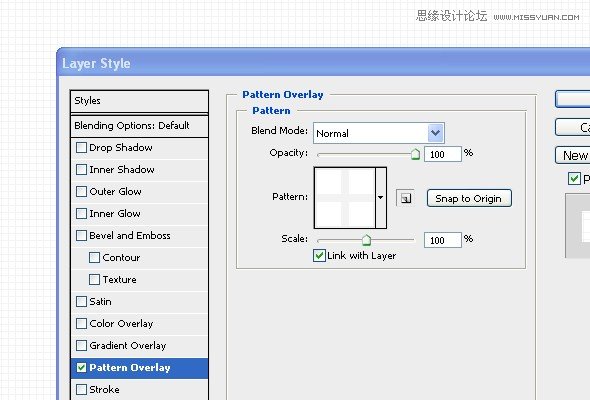The image size is (590, 400).
Task: Select the highlighted Pattern Overlay row label
Action: click(x=130, y=368)
